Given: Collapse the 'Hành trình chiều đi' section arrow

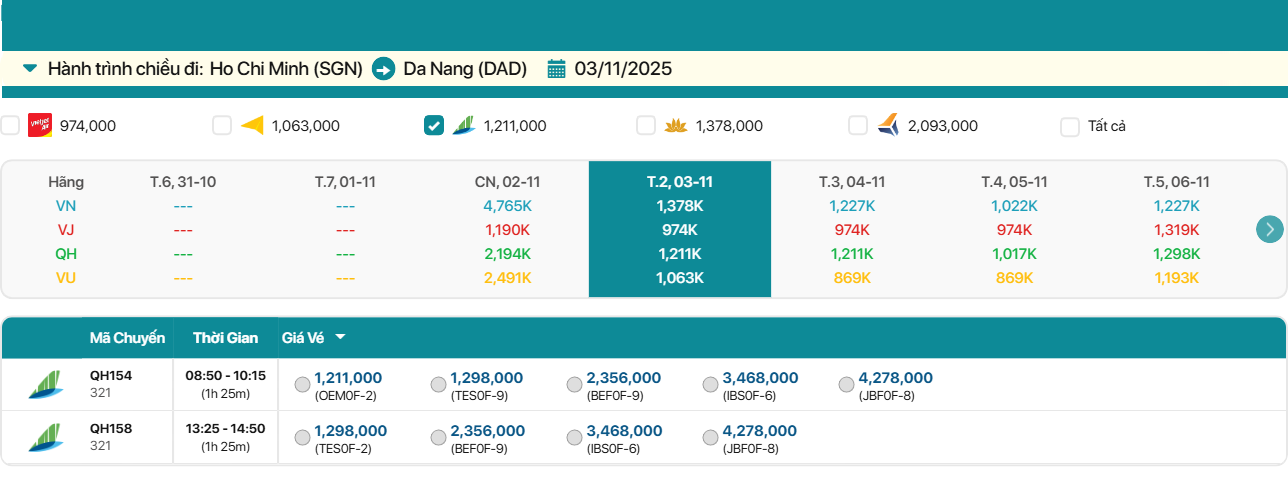Looking at the screenshot, I should 30,68.
